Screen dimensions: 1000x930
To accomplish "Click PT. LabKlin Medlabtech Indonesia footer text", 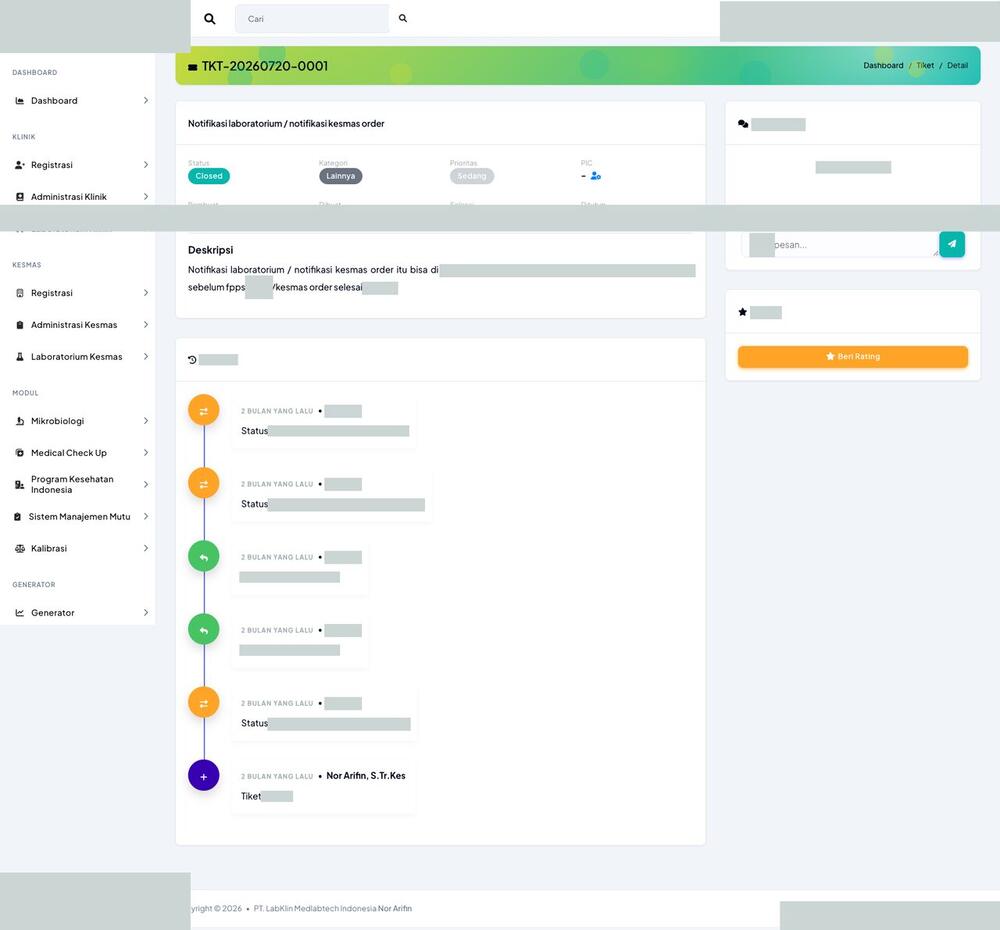I will coord(315,908).
